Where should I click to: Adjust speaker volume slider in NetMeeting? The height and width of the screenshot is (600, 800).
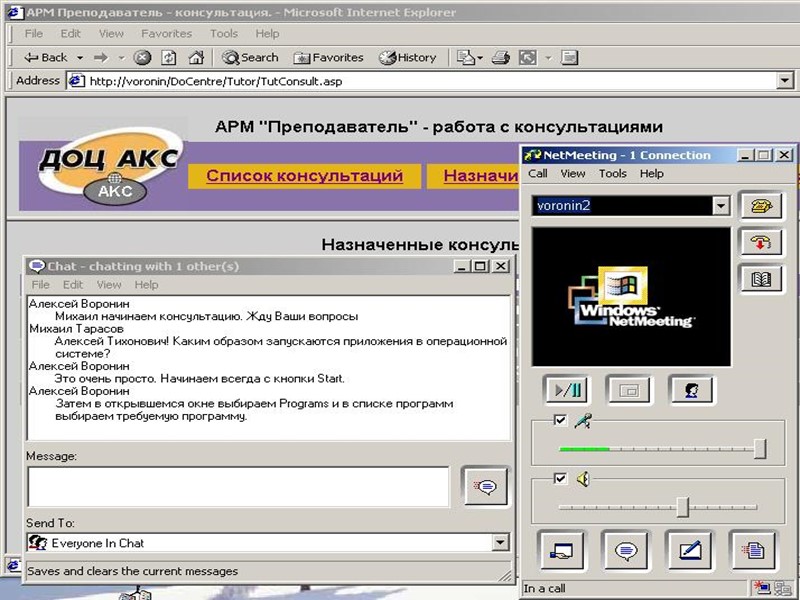(x=683, y=507)
